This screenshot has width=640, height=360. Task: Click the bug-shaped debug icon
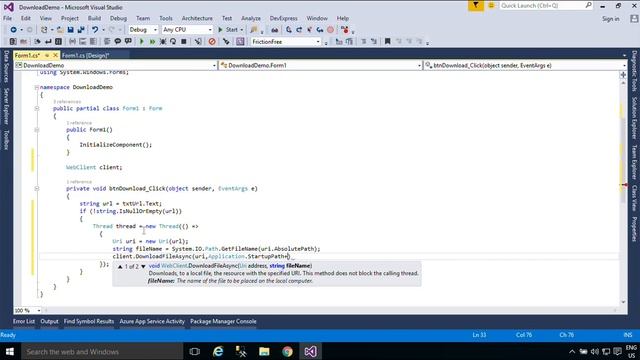(162, 42)
